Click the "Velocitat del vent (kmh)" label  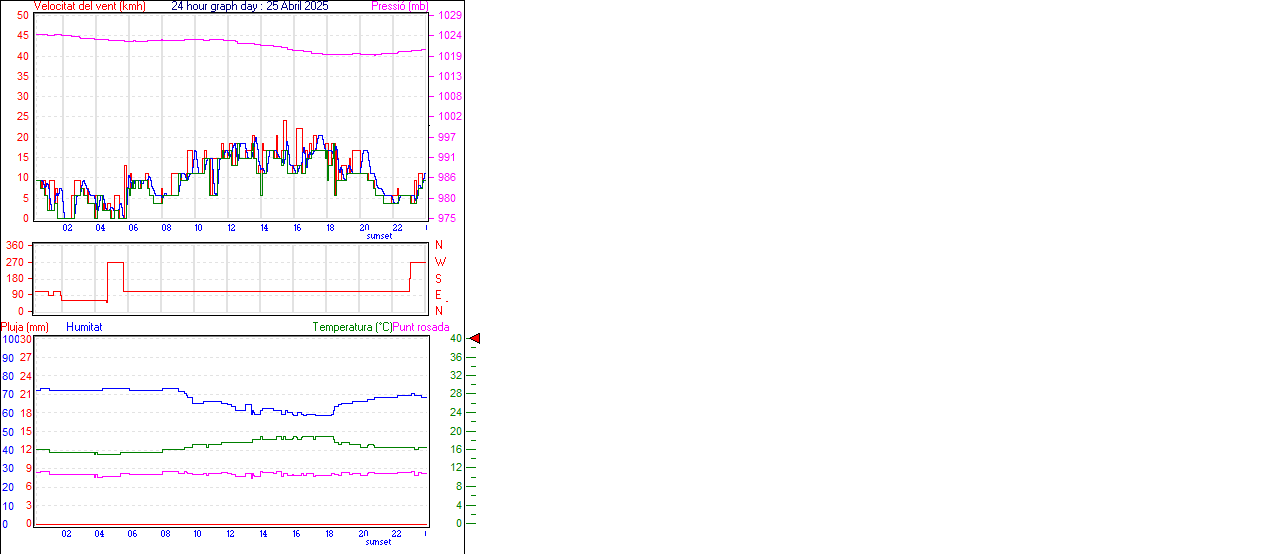[x=89, y=6]
